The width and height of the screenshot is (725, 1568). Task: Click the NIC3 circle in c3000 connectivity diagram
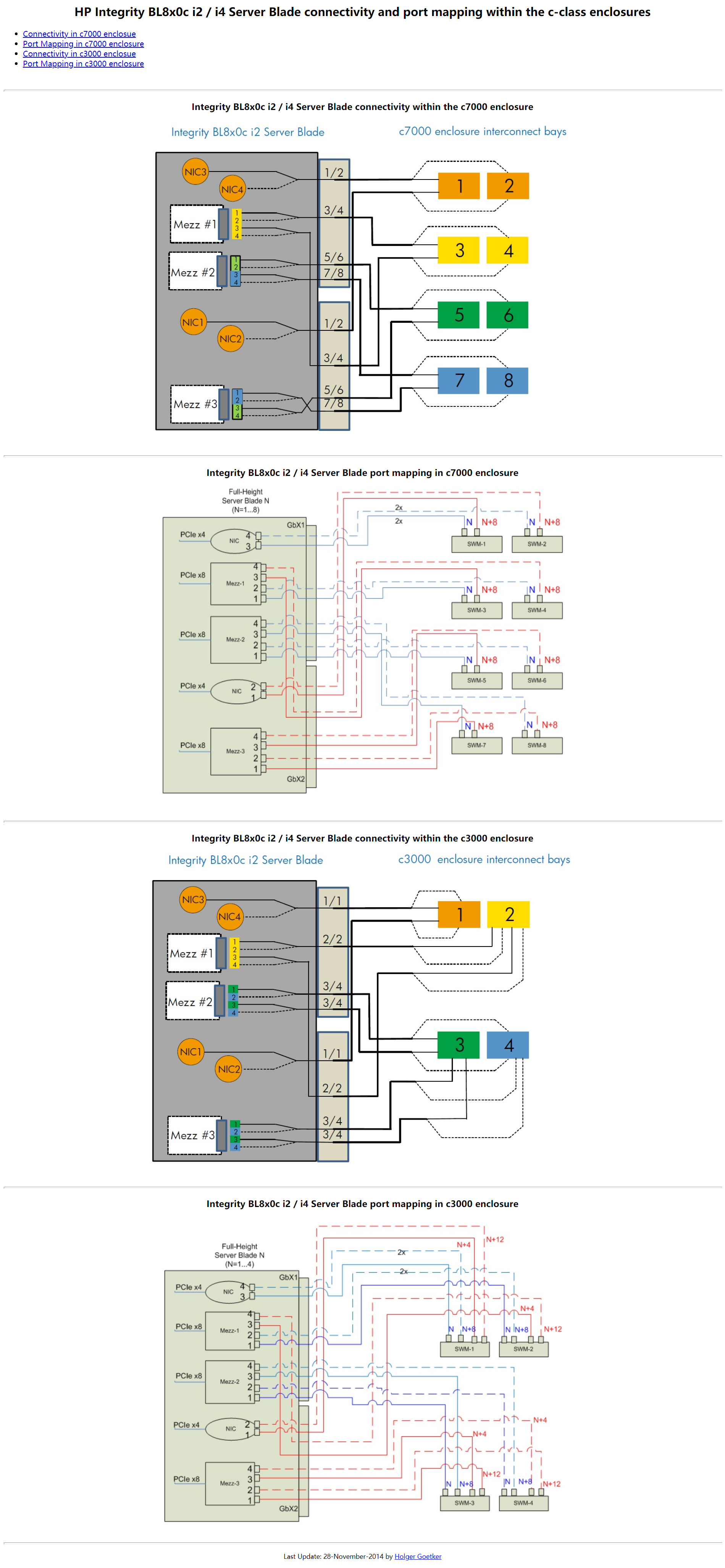(x=194, y=900)
